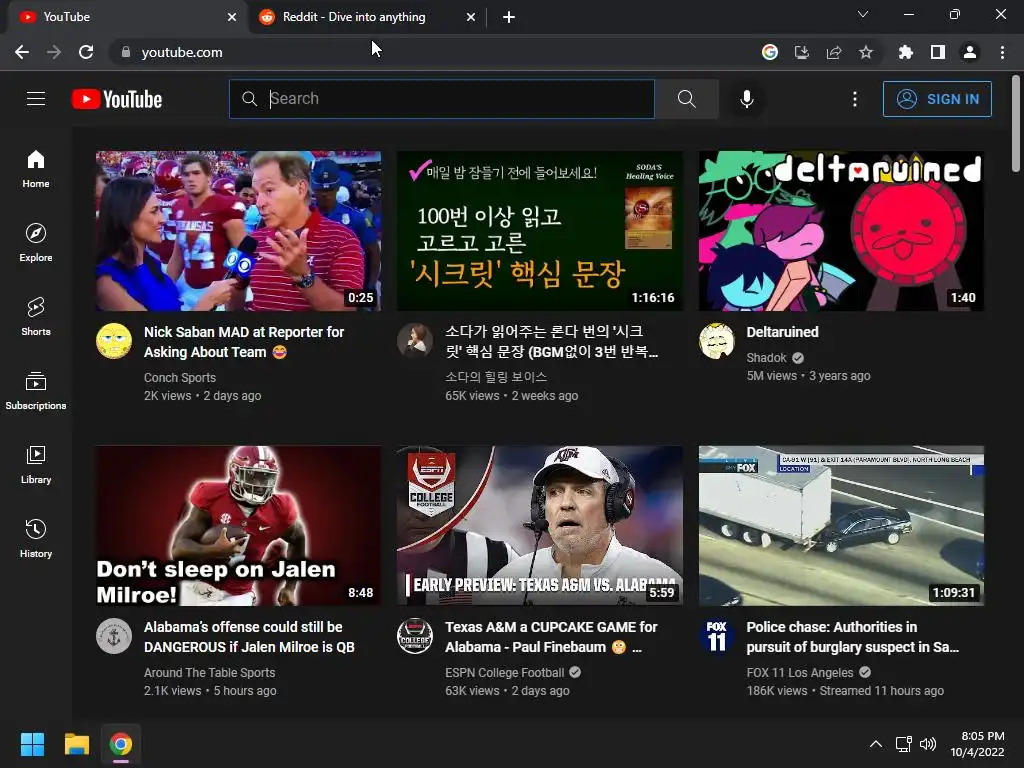The image size is (1024, 768).
Task: Open Shadok channel name
Action: pyautogui.click(x=767, y=358)
